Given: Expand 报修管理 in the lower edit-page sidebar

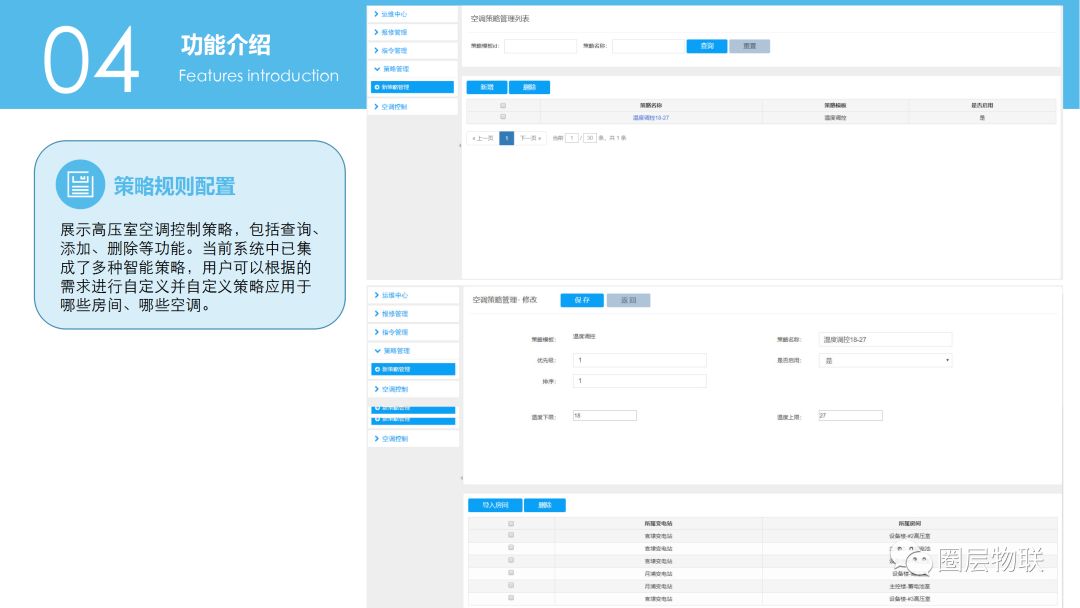Looking at the screenshot, I should [413, 314].
